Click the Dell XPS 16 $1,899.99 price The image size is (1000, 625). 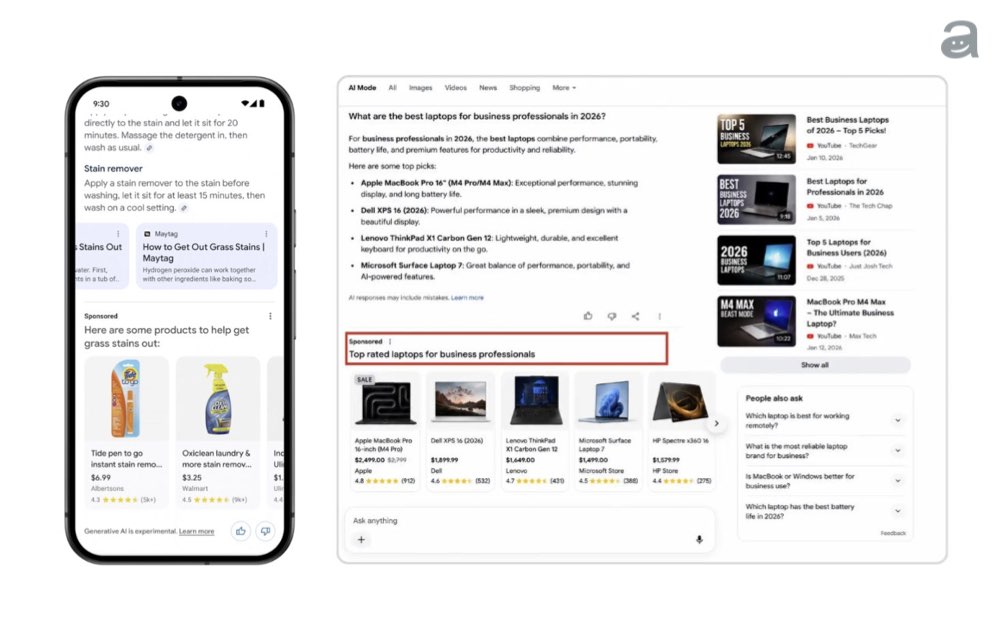point(443,460)
